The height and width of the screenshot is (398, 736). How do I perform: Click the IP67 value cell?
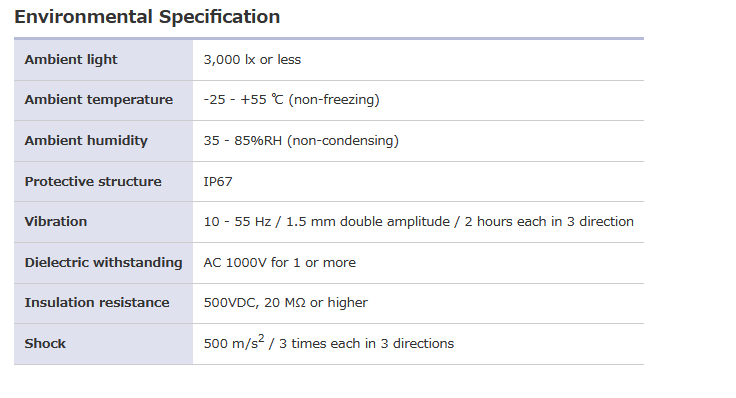point(218,181)
